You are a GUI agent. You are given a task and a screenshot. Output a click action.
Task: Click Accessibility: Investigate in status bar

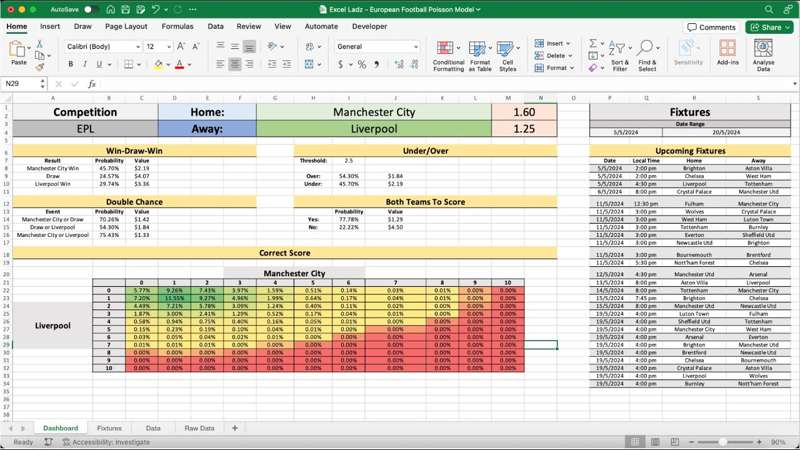(x=106, y=442)
